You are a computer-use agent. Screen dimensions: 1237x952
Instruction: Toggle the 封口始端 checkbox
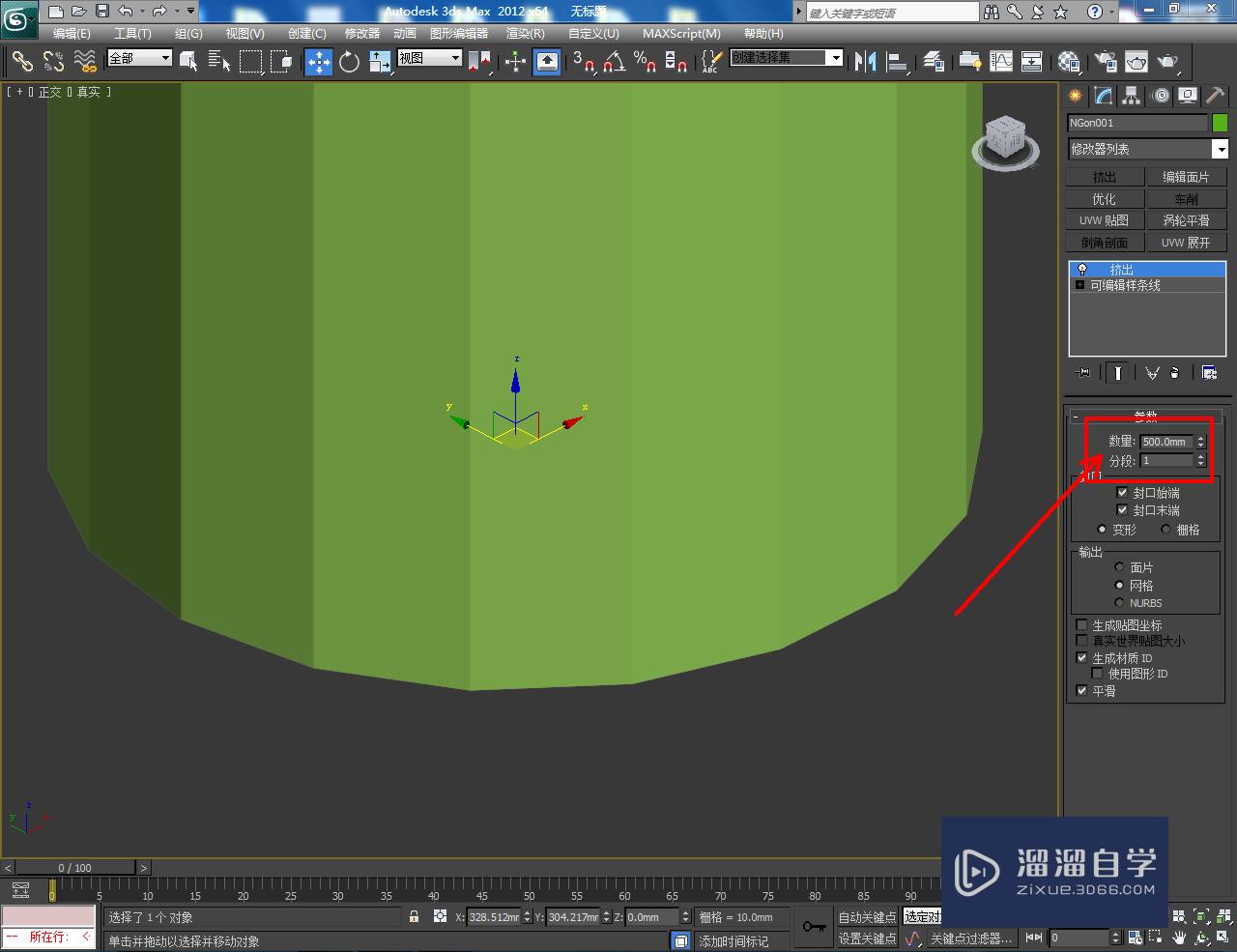1122,493
